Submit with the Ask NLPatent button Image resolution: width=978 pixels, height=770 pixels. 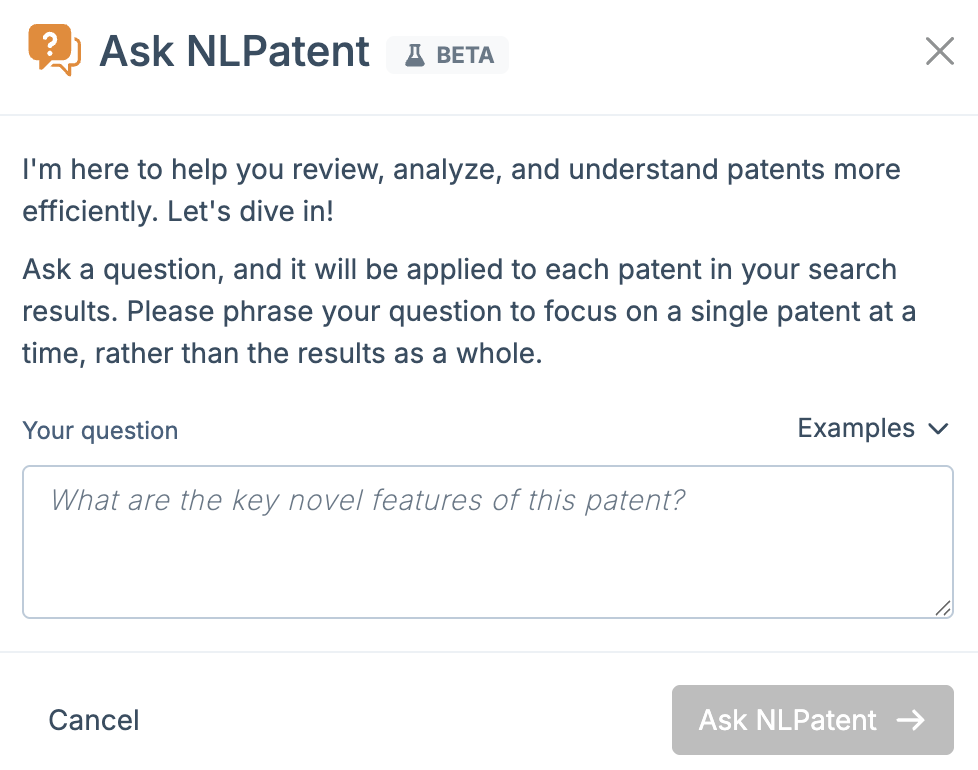click(x=812, y=720)
